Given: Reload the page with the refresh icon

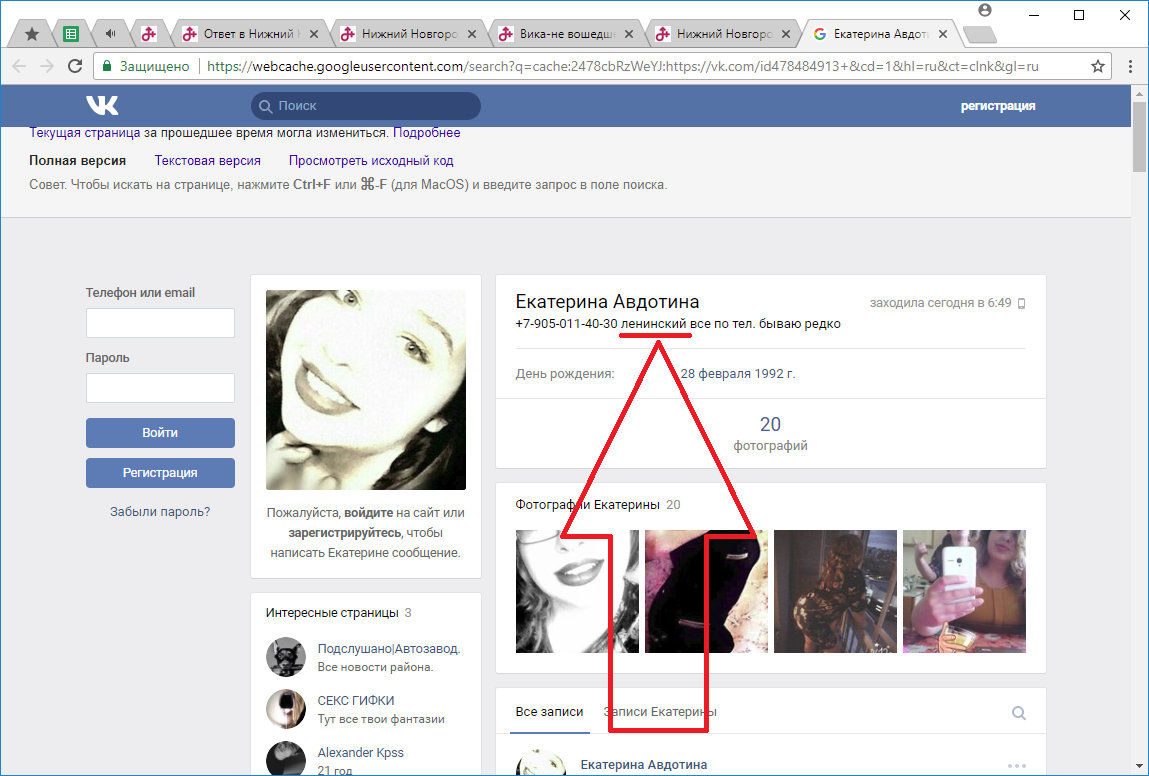Looking at the screenshot, I should coord(75,66).
